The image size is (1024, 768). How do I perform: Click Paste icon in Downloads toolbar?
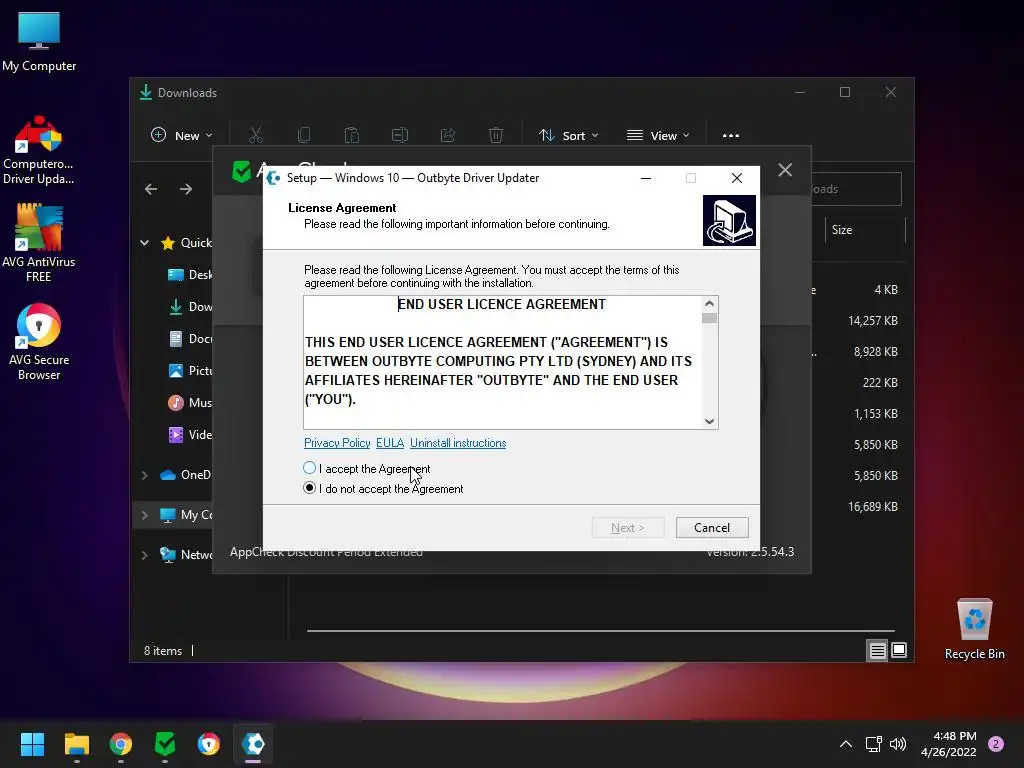pos(351,135)
